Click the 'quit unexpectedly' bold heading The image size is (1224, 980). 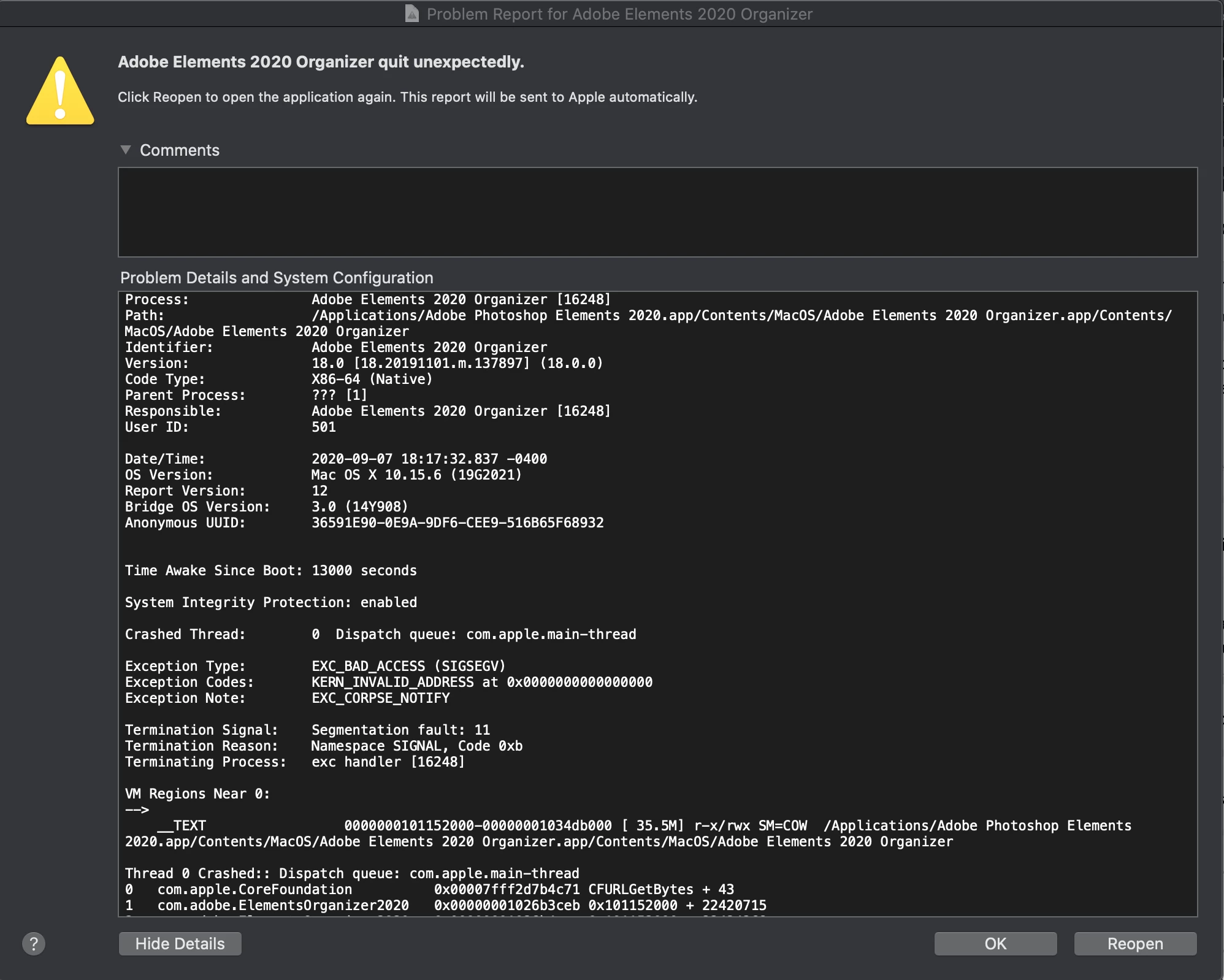[321, 62]
